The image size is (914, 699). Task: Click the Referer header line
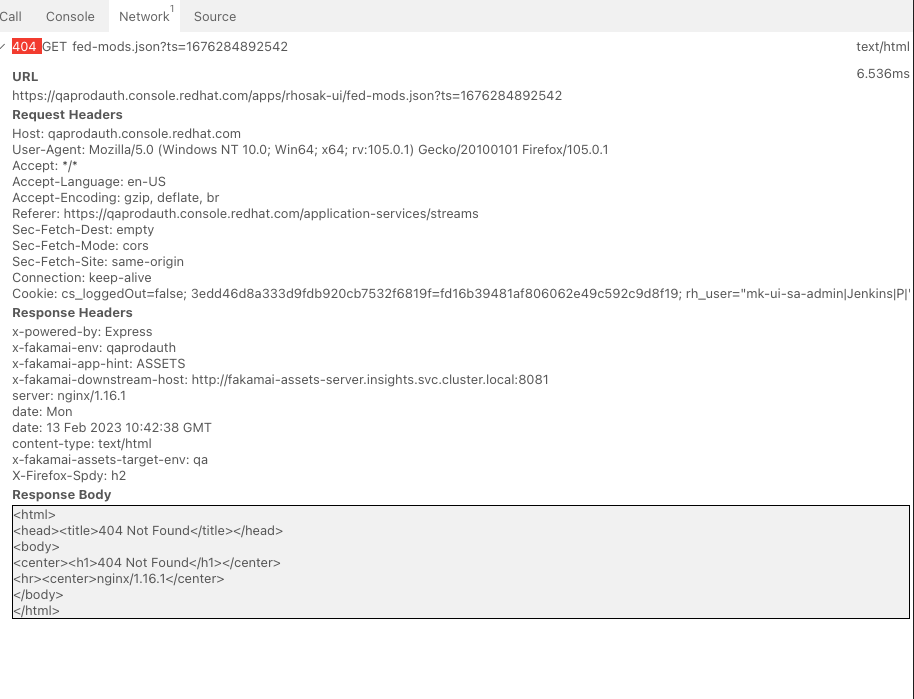pyautogui.click(x=245, y=214)
